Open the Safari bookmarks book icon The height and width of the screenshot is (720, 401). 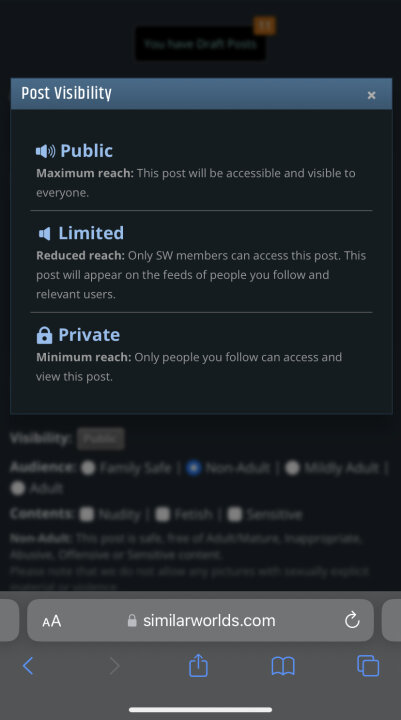pos(283,665)
